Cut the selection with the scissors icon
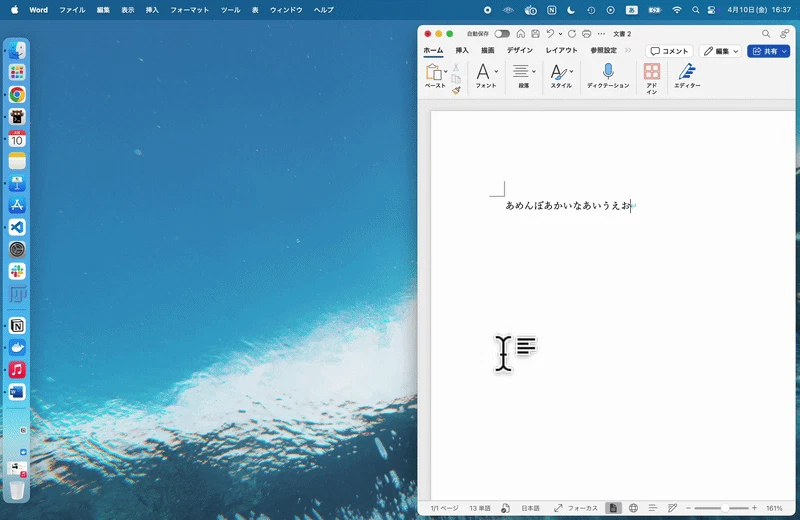Screen dimensions: 800x520 pyautogui.click(x=456, y=67)
